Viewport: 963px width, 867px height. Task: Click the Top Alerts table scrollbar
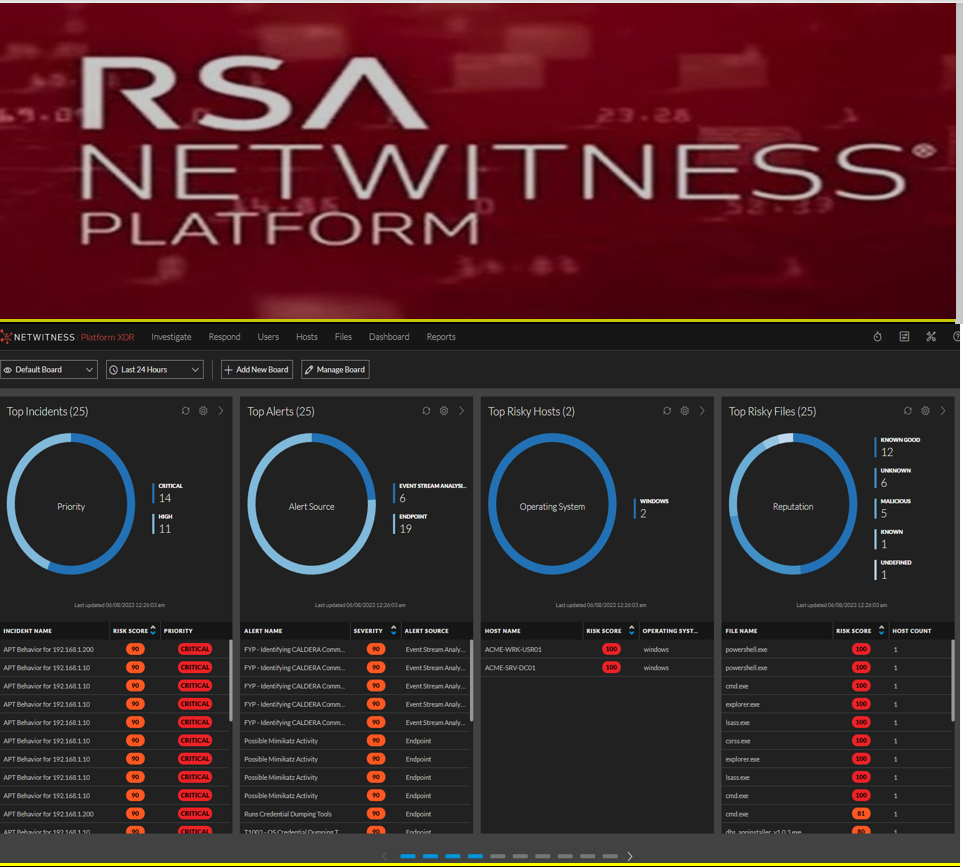point(472,680)
